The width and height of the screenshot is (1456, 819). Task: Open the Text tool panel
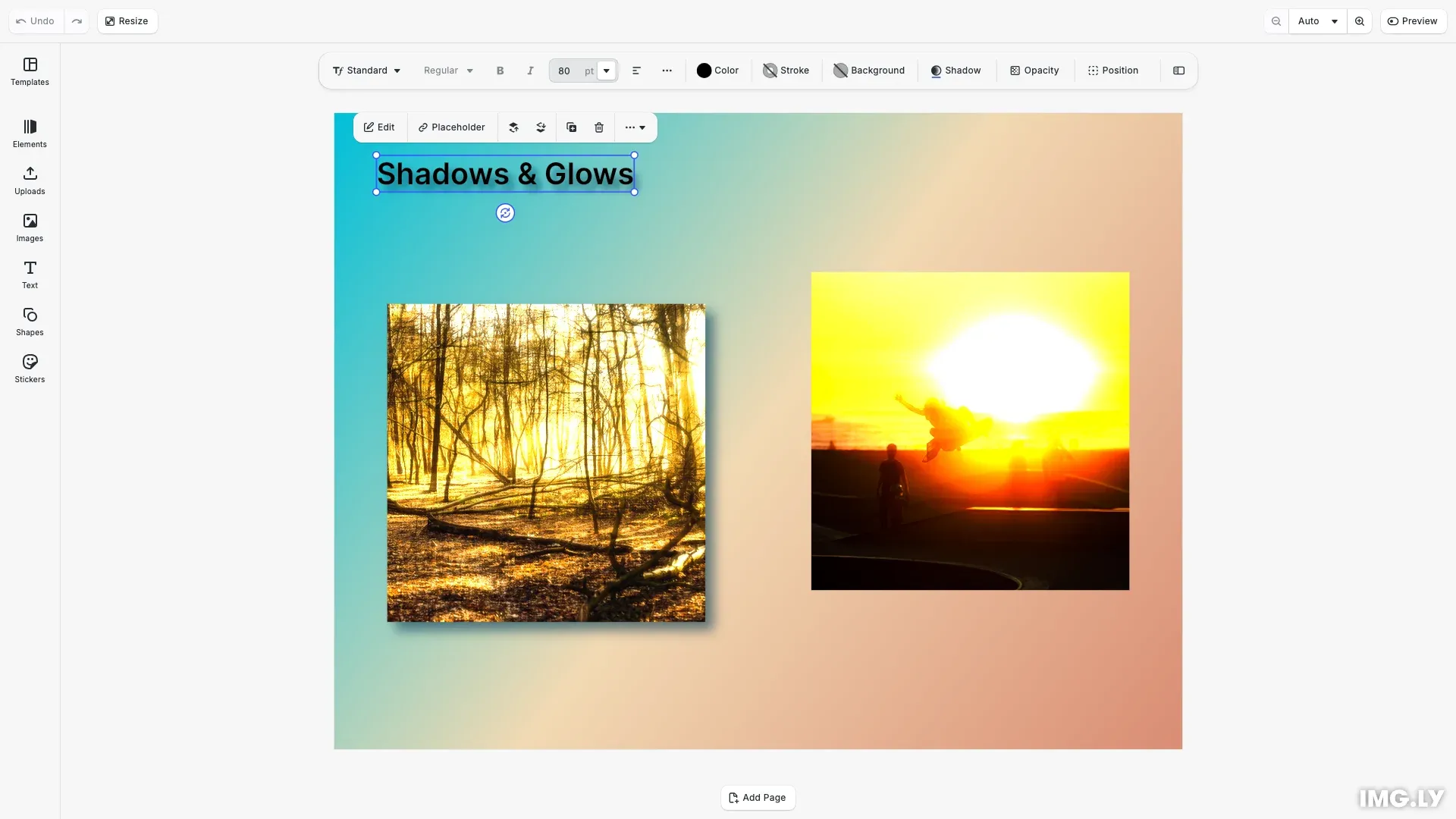[x=30, y=275]
